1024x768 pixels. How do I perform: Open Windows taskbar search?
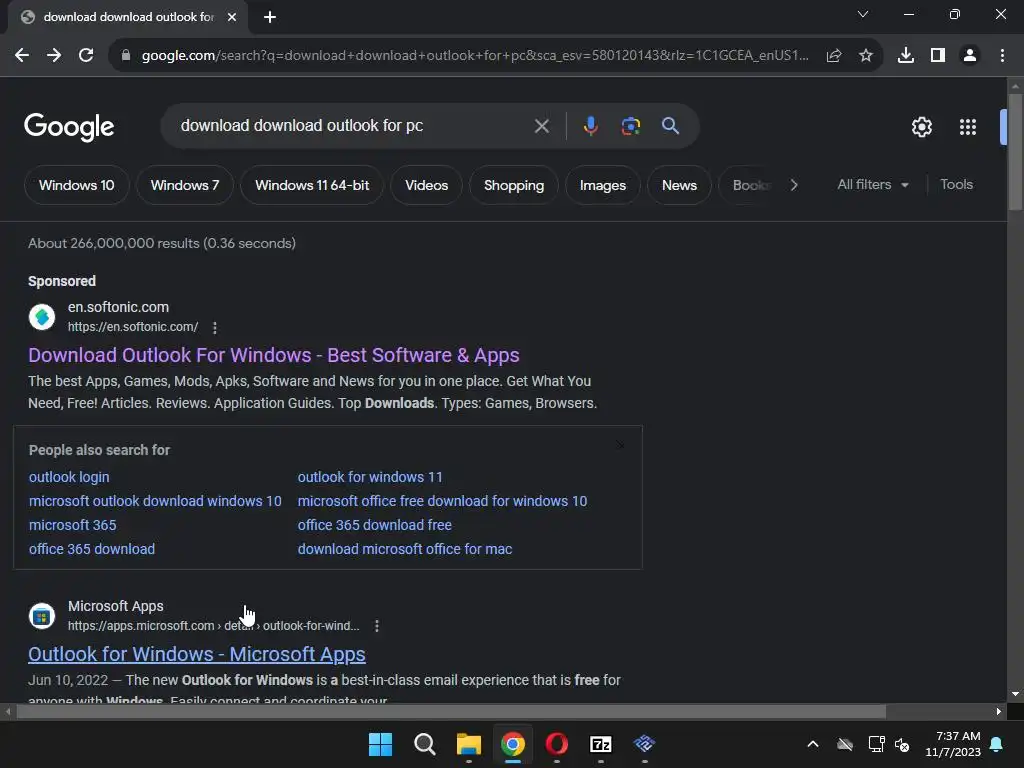pos(424,744)
